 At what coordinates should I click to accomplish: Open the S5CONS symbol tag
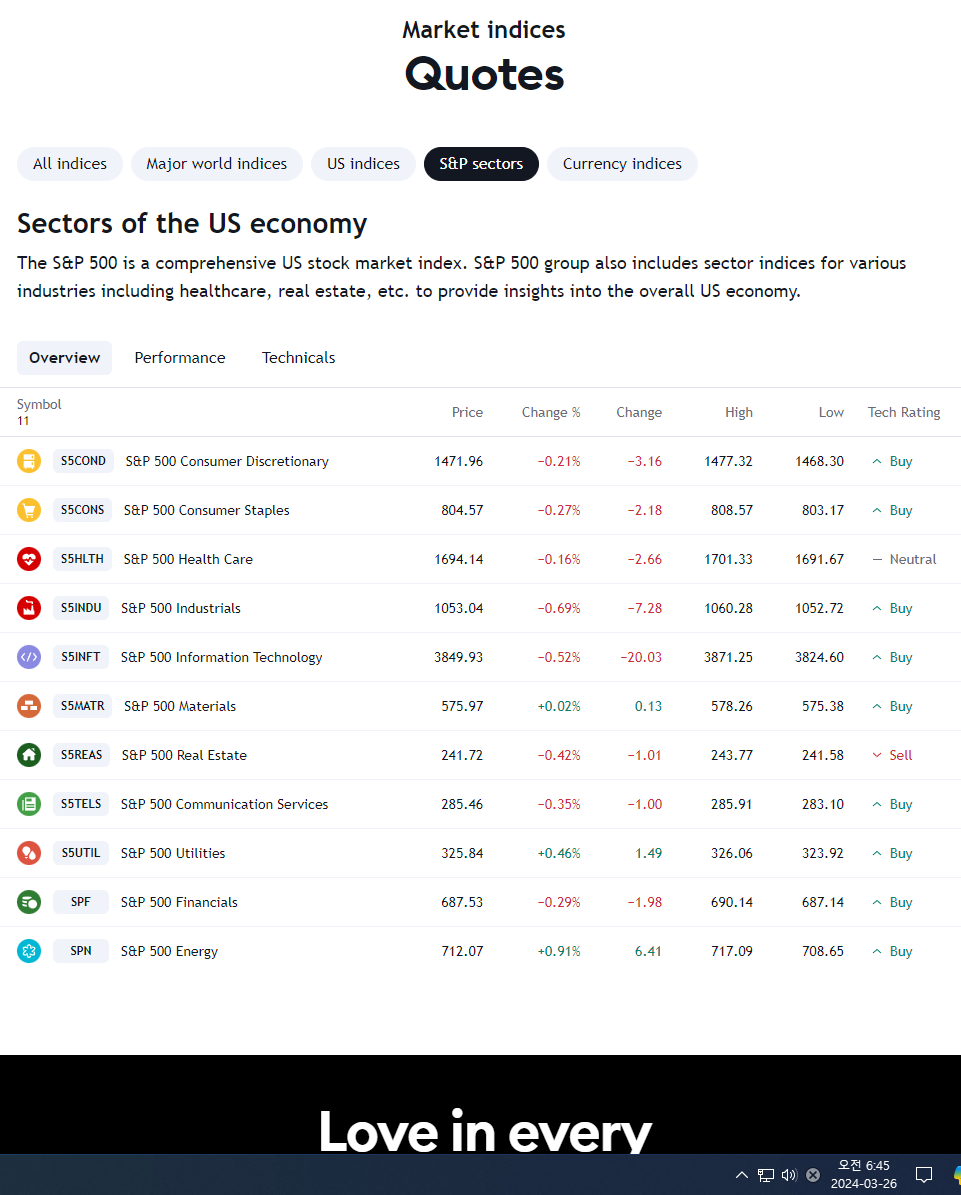pos(82,510)
